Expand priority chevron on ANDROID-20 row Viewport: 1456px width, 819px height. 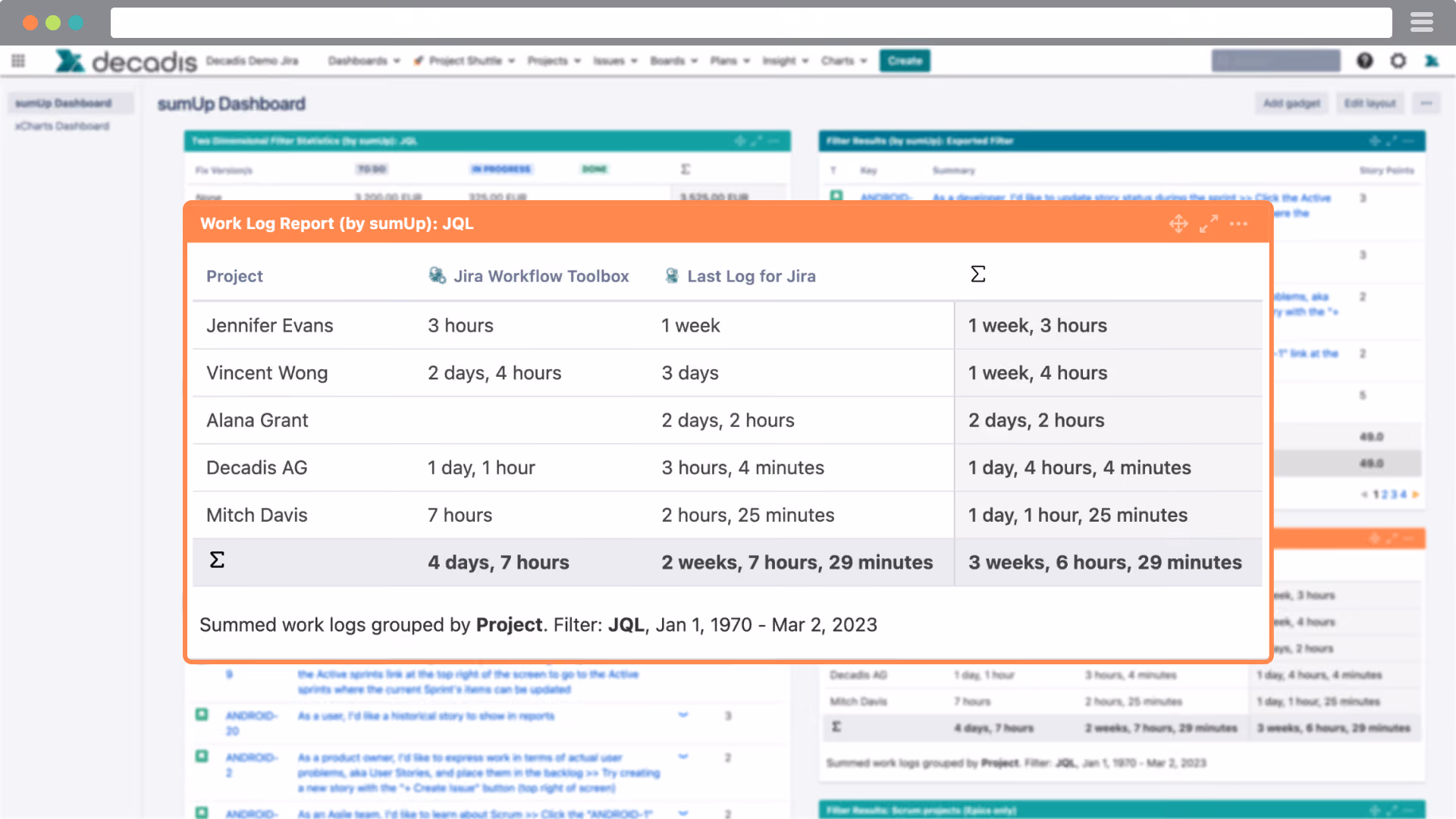(683, 714)
